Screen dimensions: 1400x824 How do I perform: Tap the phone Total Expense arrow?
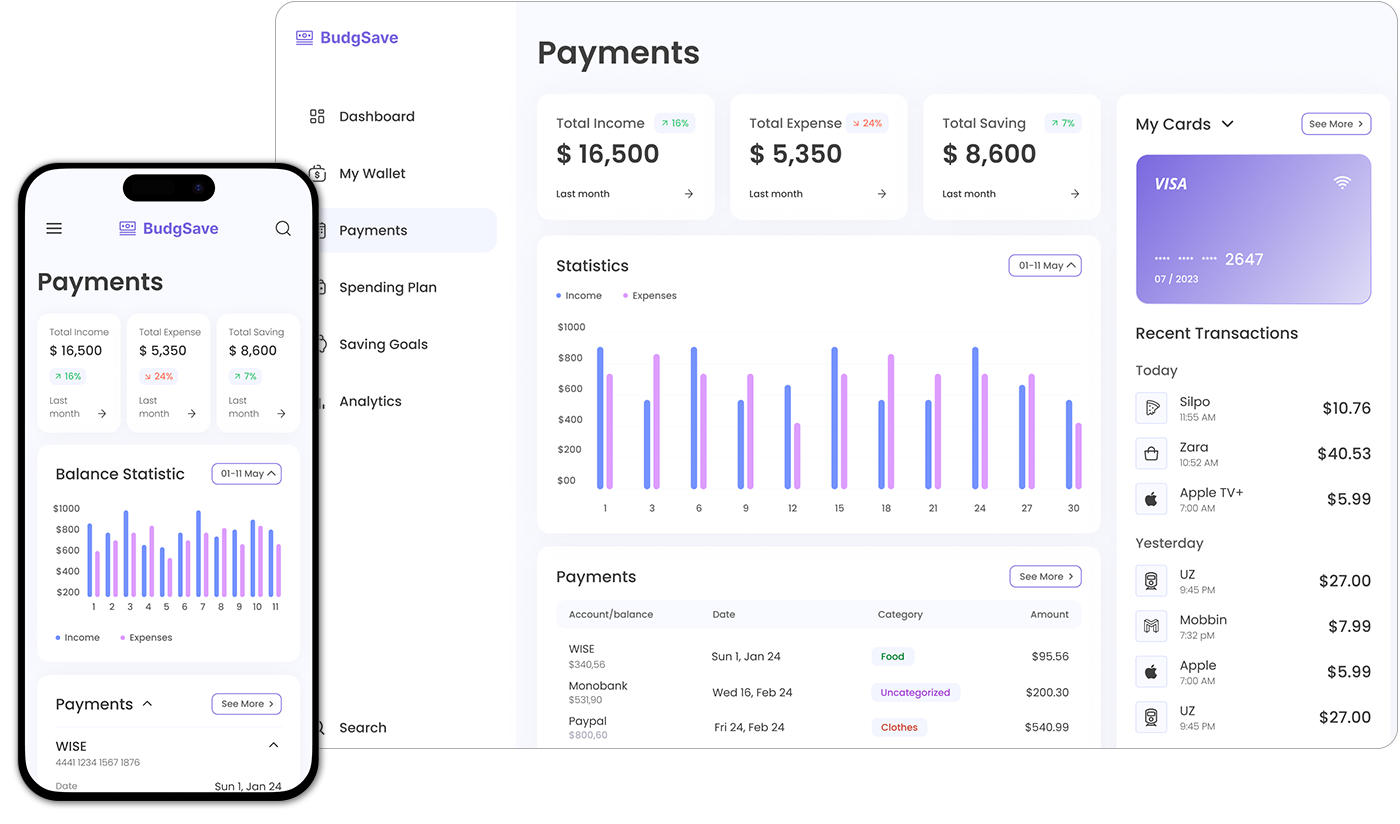192,414
